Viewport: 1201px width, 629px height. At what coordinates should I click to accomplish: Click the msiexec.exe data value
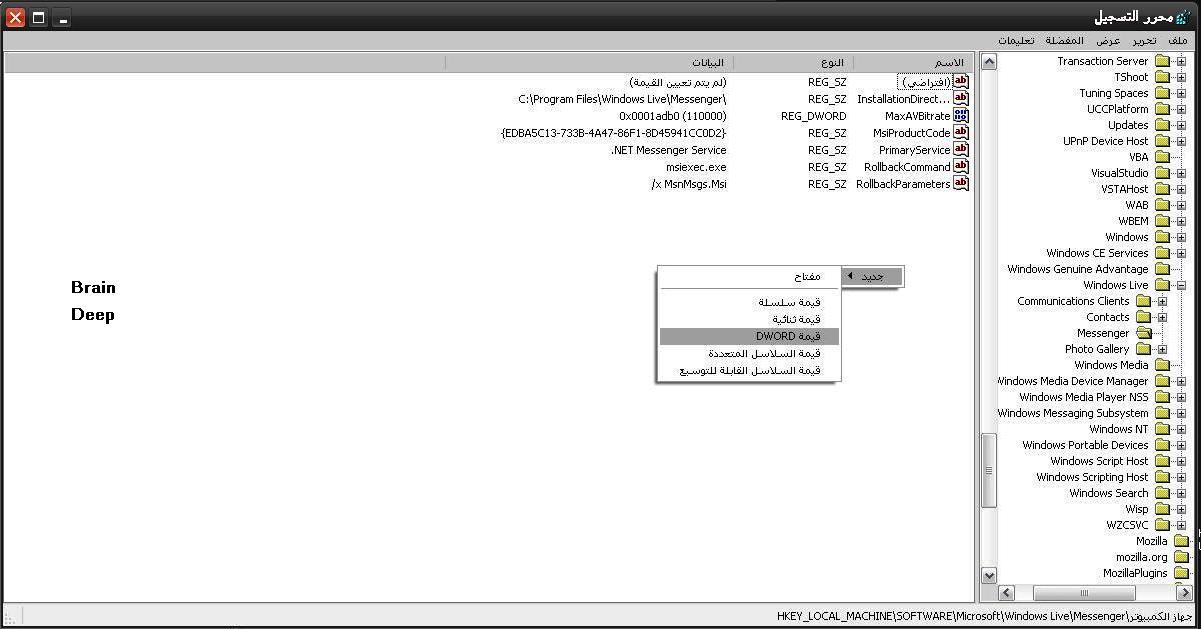coord(696,167)
